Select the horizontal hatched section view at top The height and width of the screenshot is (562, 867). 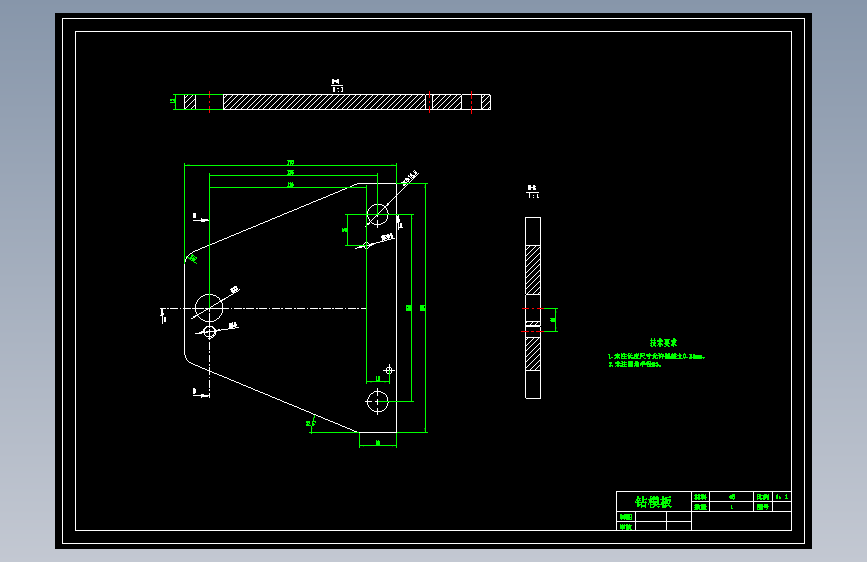click(x=337, y=102)
